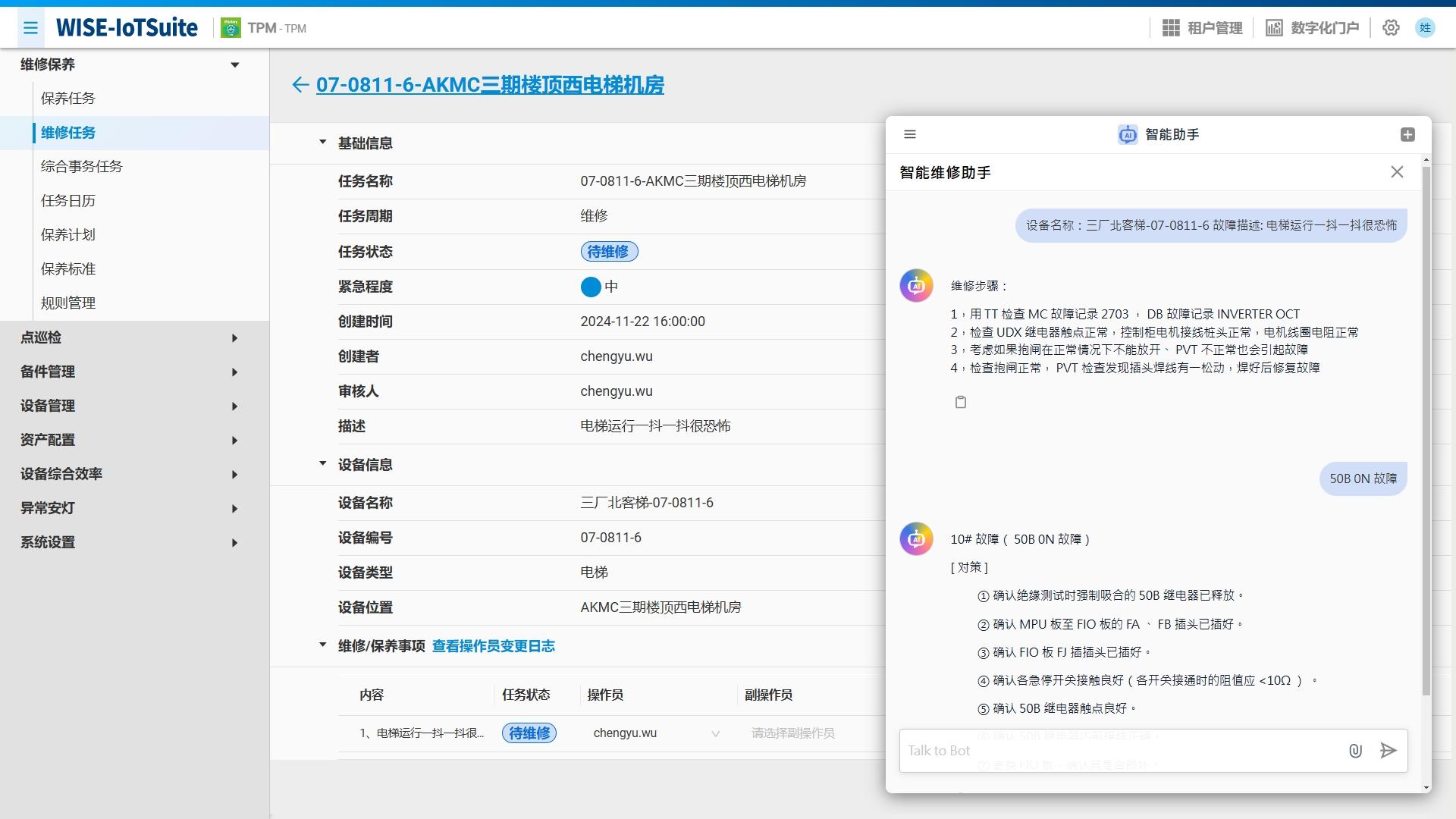1456x819 pixels.
Task: Select 保养任务 in sidebar
Action: [x=68, y=99]
